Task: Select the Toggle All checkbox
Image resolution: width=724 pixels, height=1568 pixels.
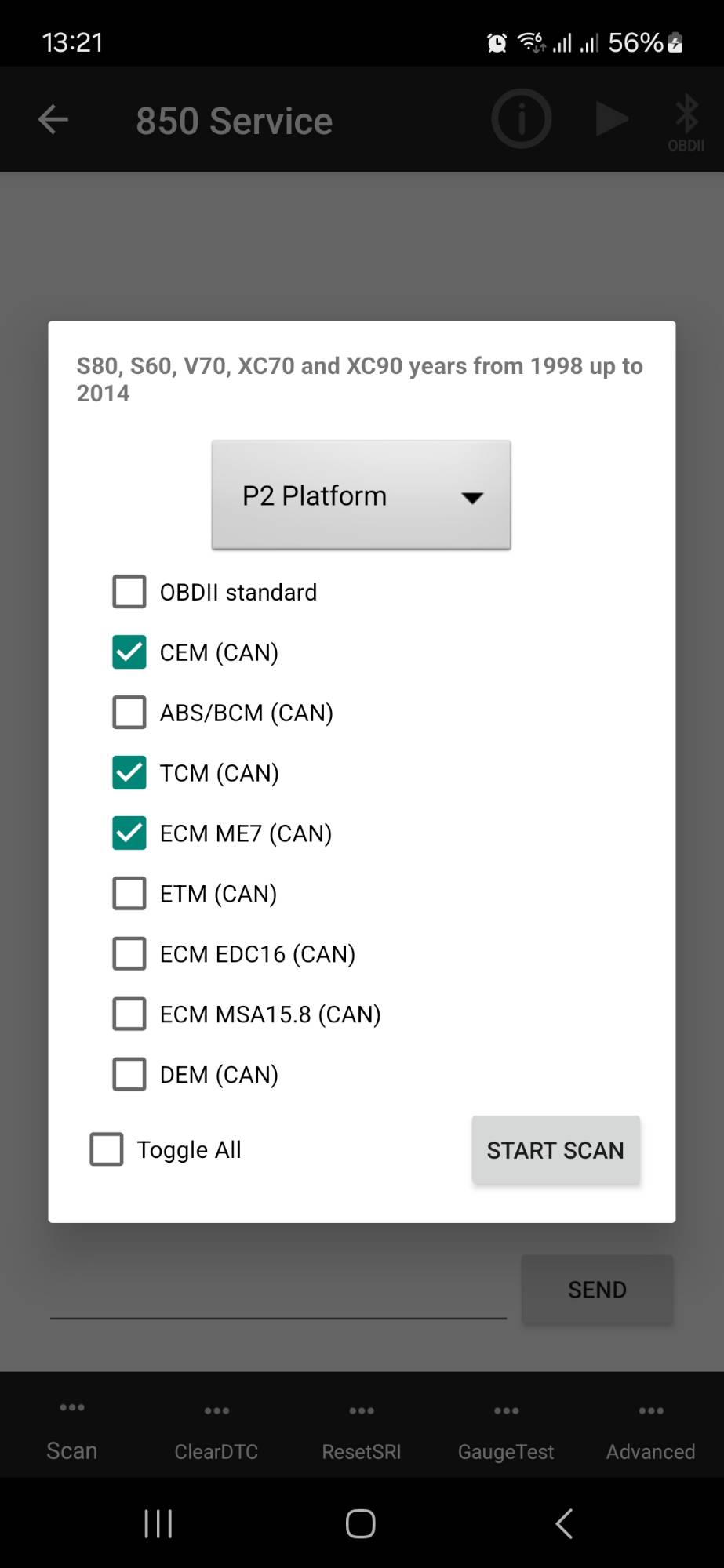Action: [x=107, y=1149]
